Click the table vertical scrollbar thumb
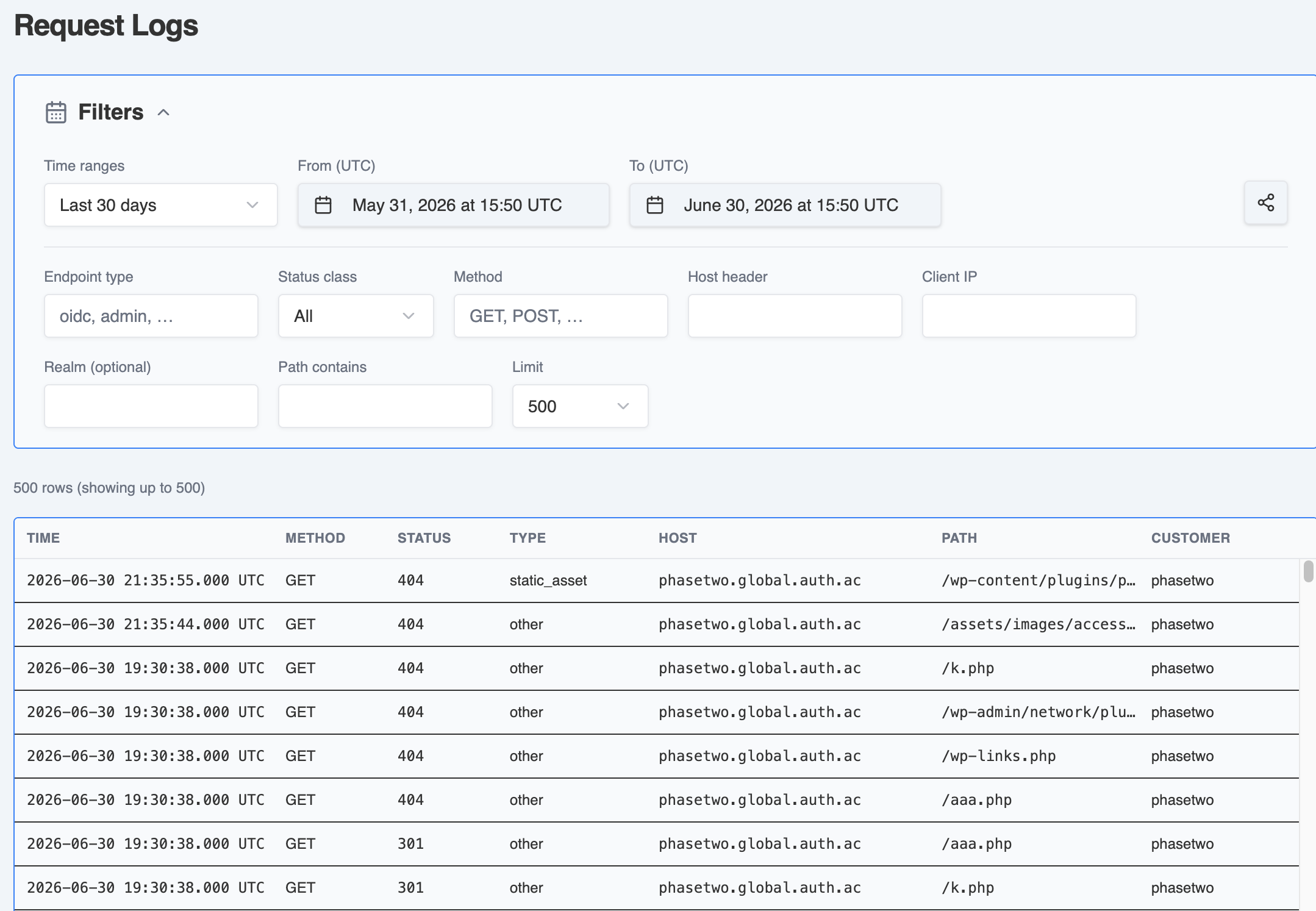Viewport: 1316px width, 911px height. [1308, 571]
